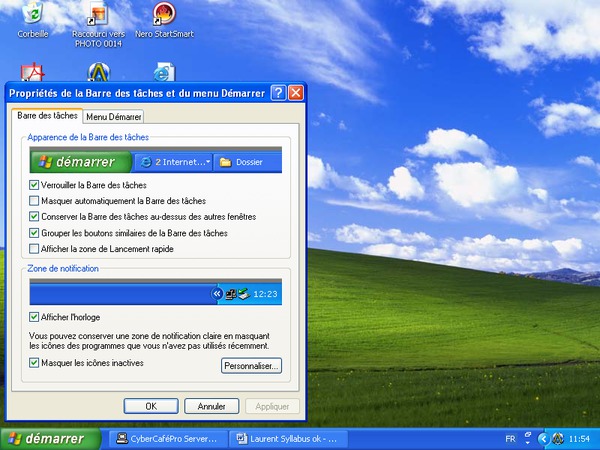The height and width of the screenshot is (450, 600).
Task: Click the Personnaliser... button
Action: pos(251,367)
